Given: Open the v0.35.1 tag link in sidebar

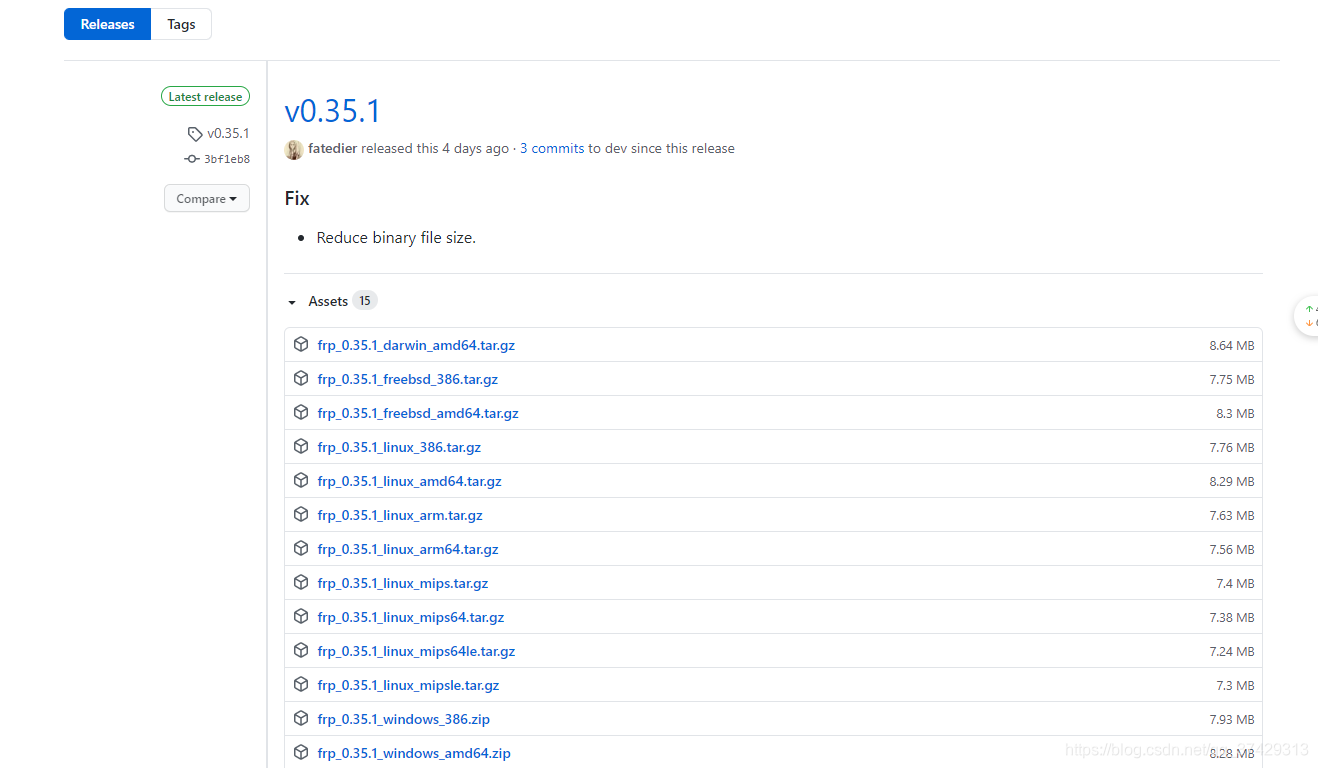Looking at the screenshot, I should (x=228, y=133).
